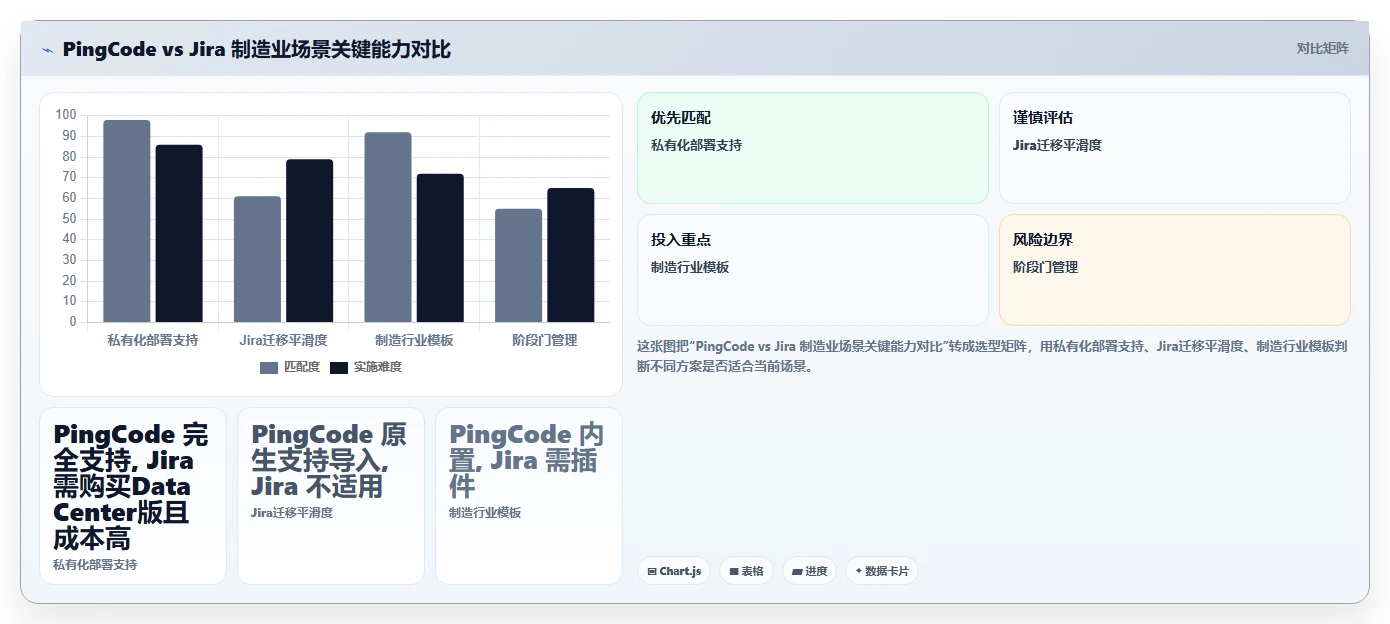Click the Jira迁移平滑度 x-axis label
The image size is (1390, 624).
284,340
